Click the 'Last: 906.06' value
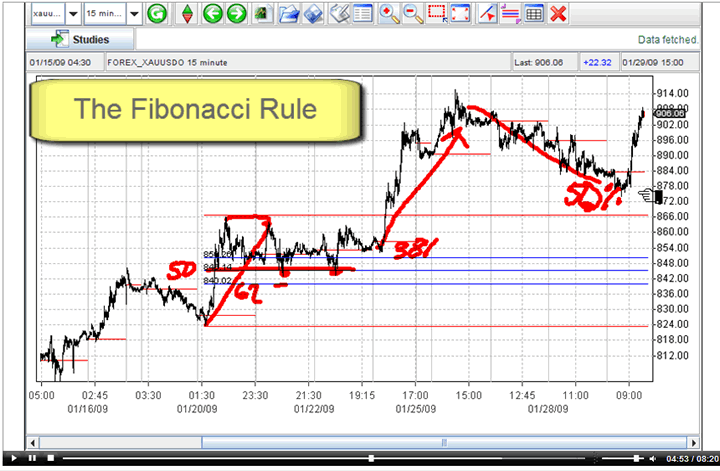 coord(538,62)
